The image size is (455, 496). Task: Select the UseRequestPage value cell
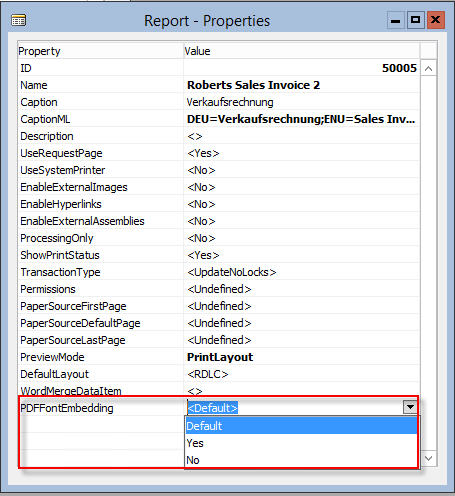[302, 153]
